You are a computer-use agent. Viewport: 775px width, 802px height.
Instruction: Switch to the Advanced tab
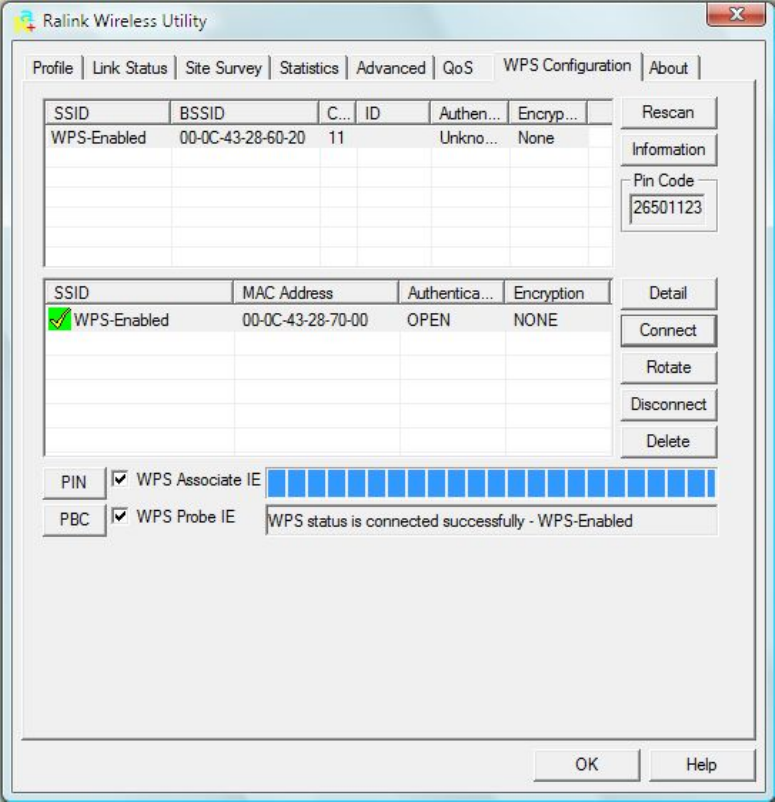[x=391, y=68]
